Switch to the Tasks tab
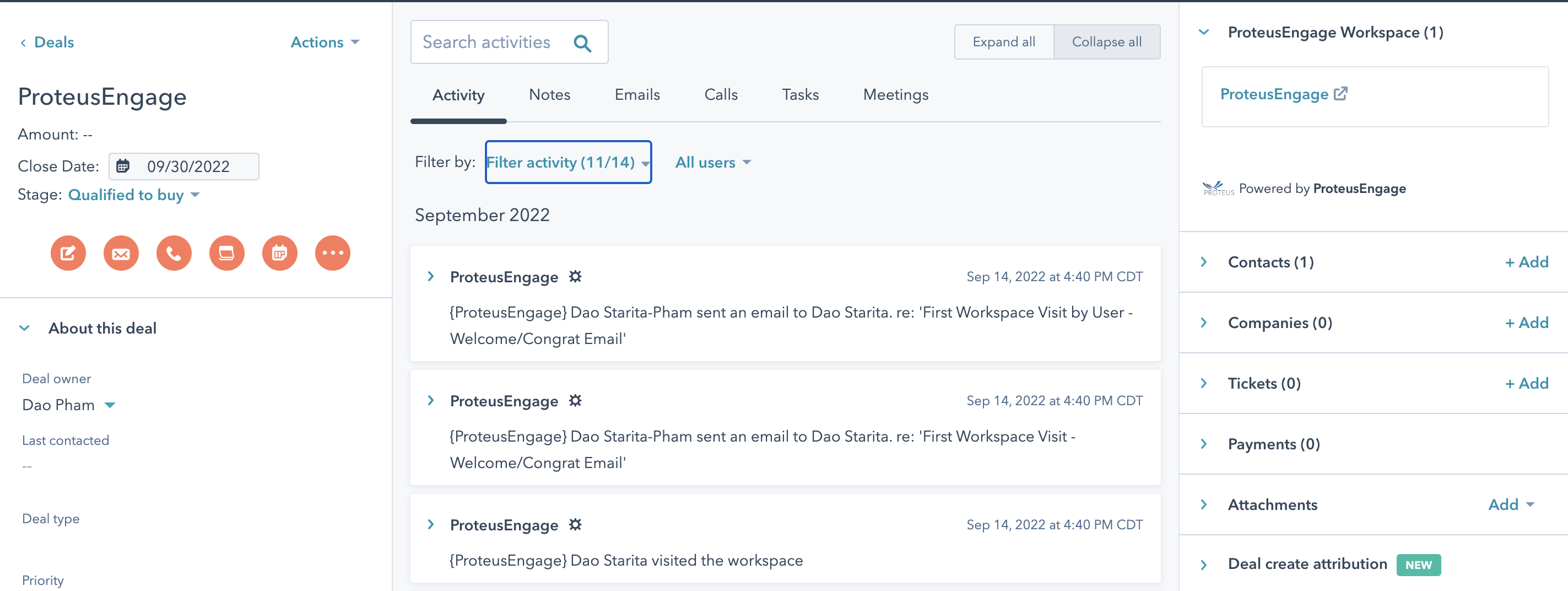Image resolution: width=1568 pixels, height=591 pixels. [801, 95]
